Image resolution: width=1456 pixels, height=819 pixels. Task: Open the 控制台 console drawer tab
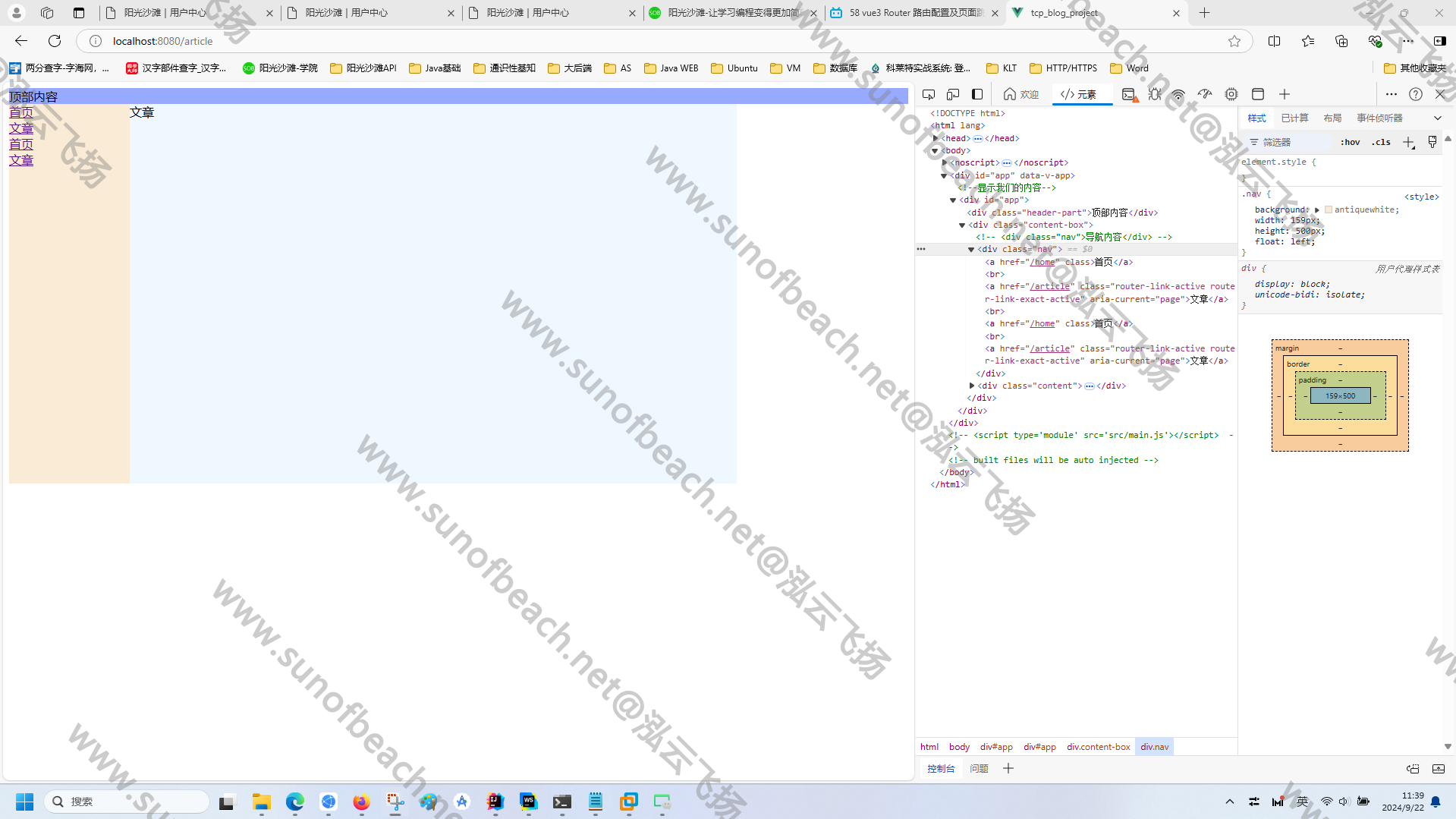pos(941,769)
